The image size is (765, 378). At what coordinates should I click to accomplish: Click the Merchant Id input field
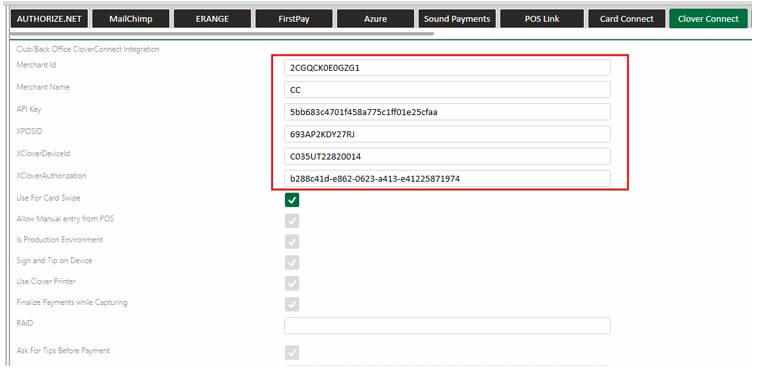pos(447,68)
